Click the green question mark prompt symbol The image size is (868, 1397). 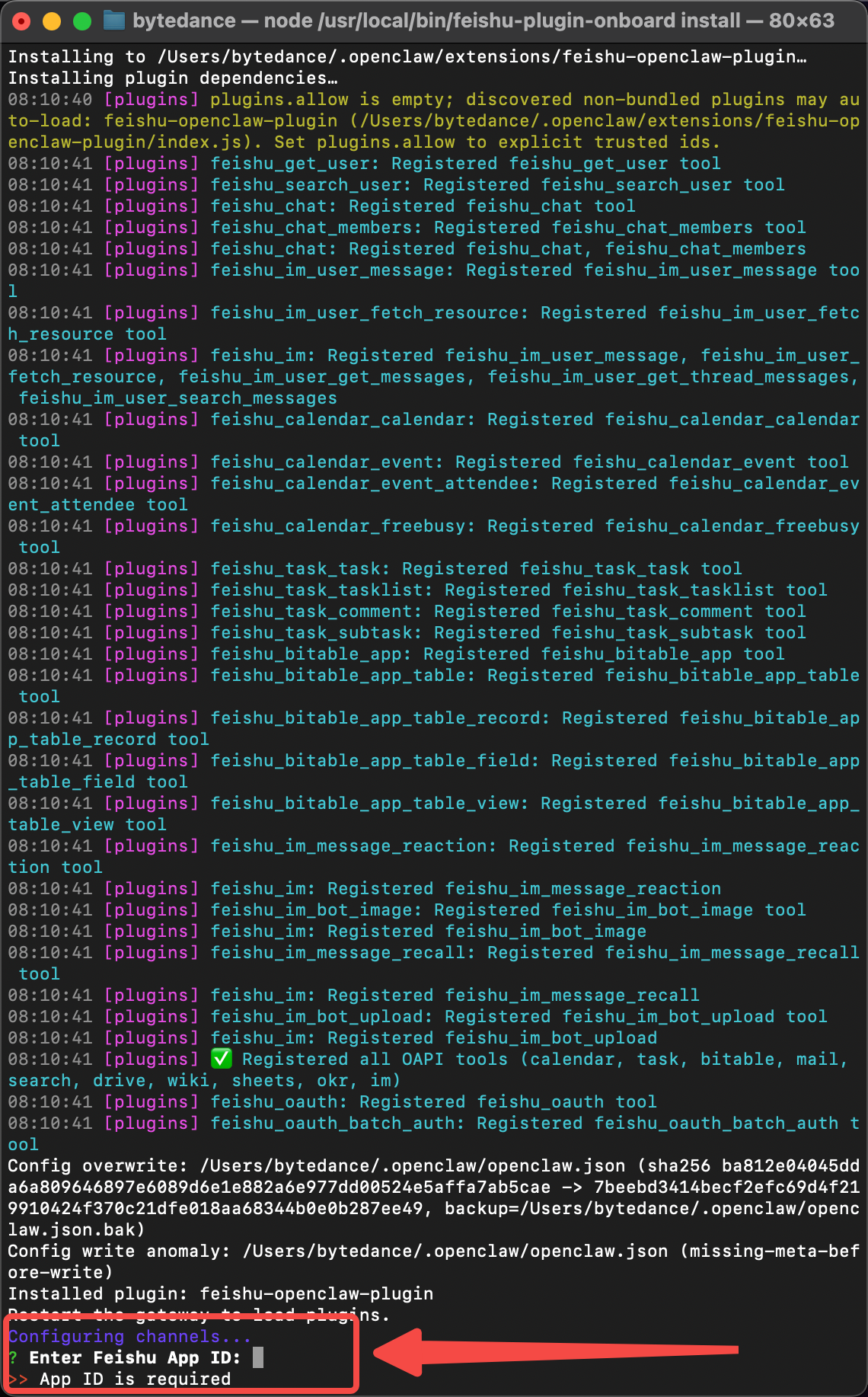point(13,1357)
